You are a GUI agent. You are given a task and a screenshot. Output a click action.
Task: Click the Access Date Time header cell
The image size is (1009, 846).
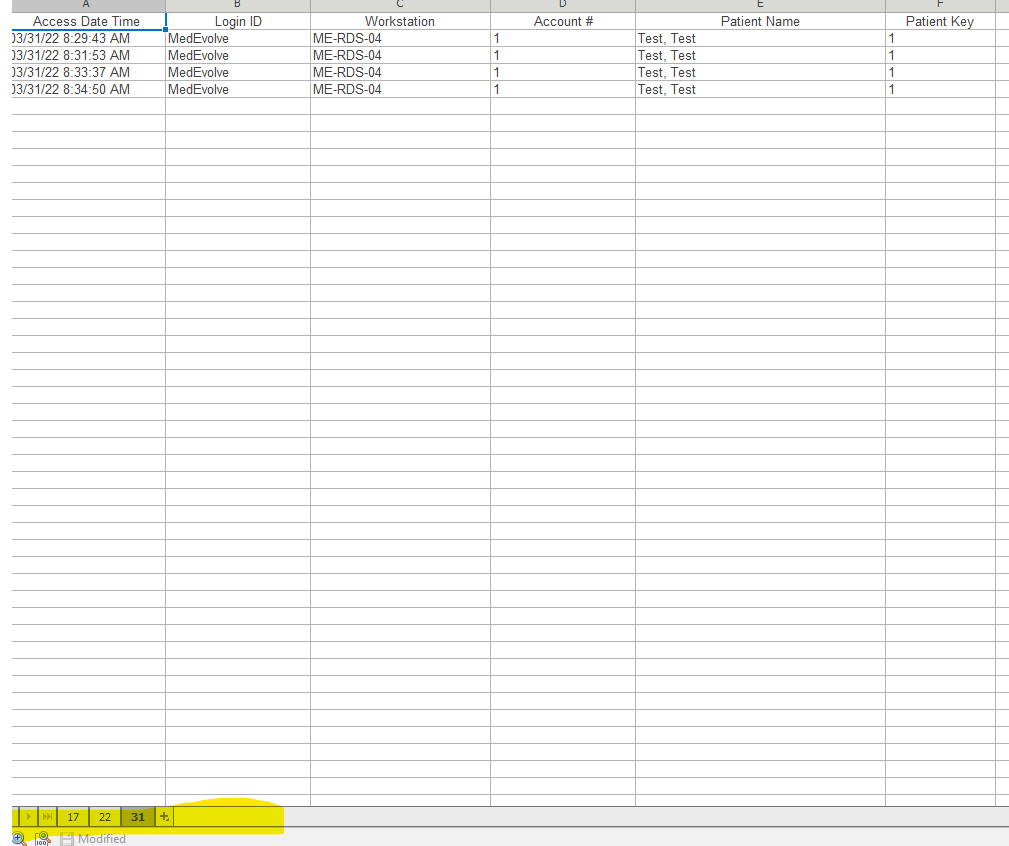click(87, 21)
